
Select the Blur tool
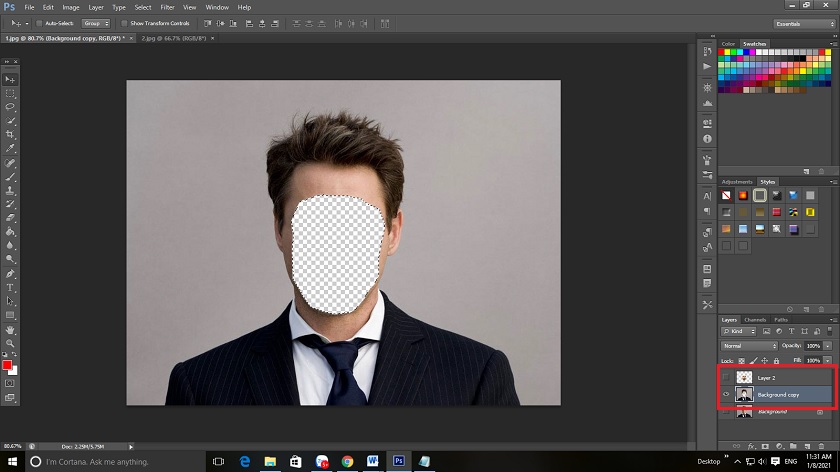click(10, 245)
